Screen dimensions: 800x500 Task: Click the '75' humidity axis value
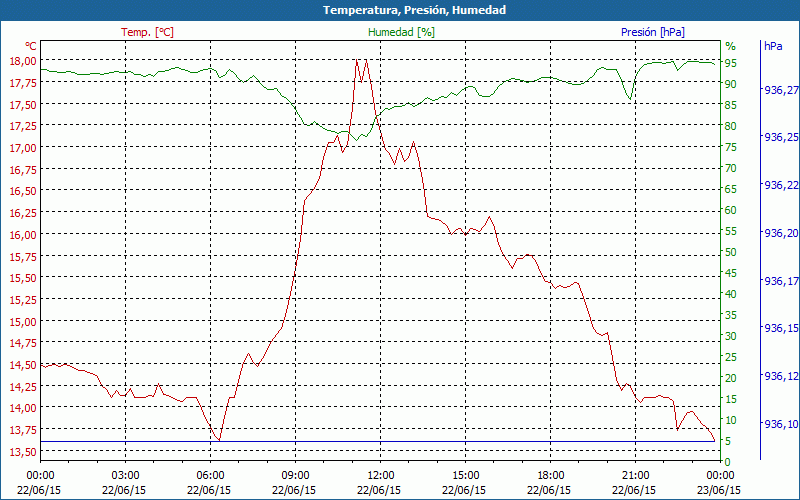coord(731,147)
